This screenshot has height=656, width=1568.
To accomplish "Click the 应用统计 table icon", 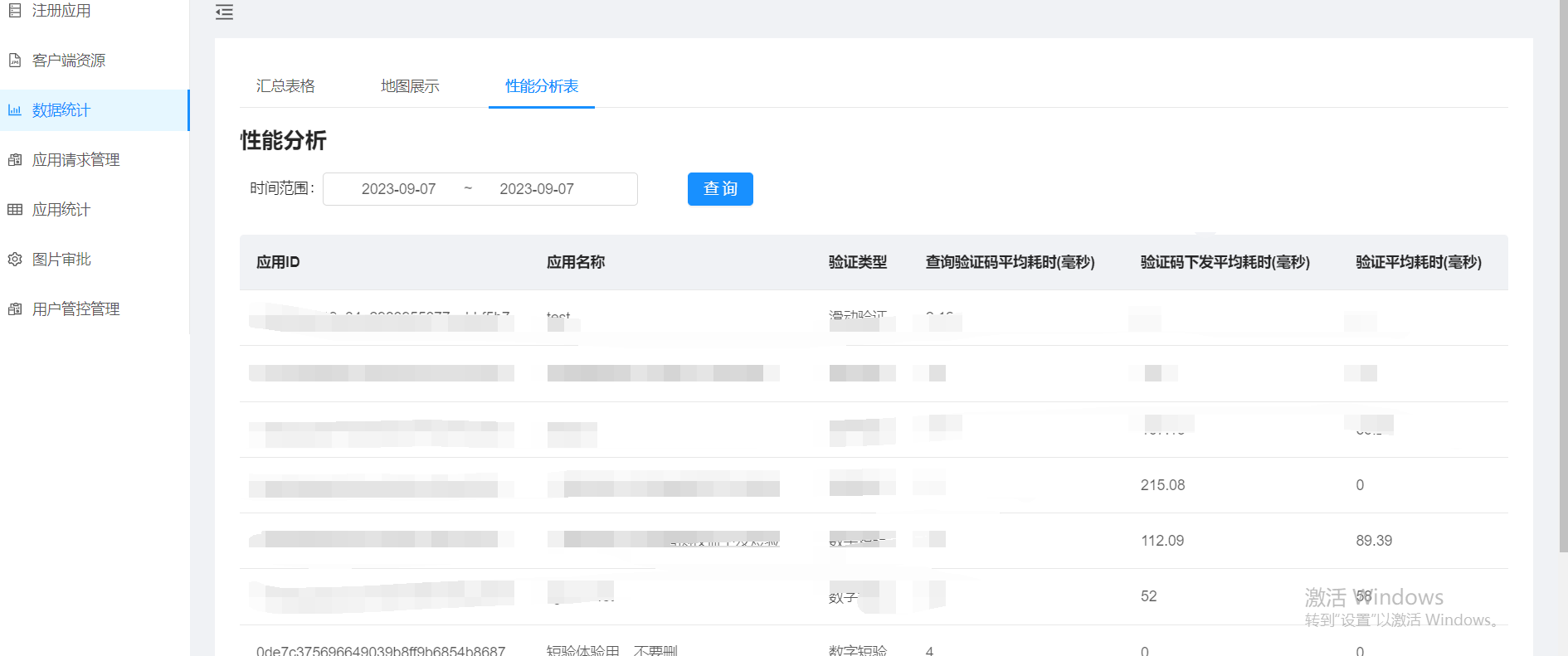I will pos(15,210).
